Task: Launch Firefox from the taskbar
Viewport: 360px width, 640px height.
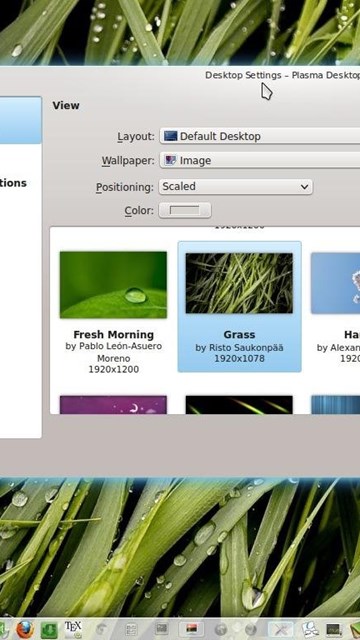Action: (25, 629)
